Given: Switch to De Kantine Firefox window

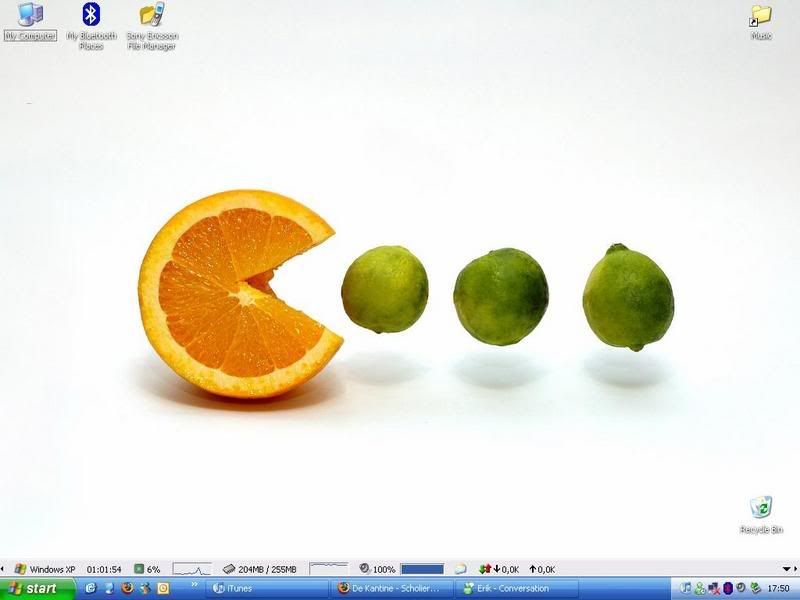Looking at the screenshot, I should [394, 589].
